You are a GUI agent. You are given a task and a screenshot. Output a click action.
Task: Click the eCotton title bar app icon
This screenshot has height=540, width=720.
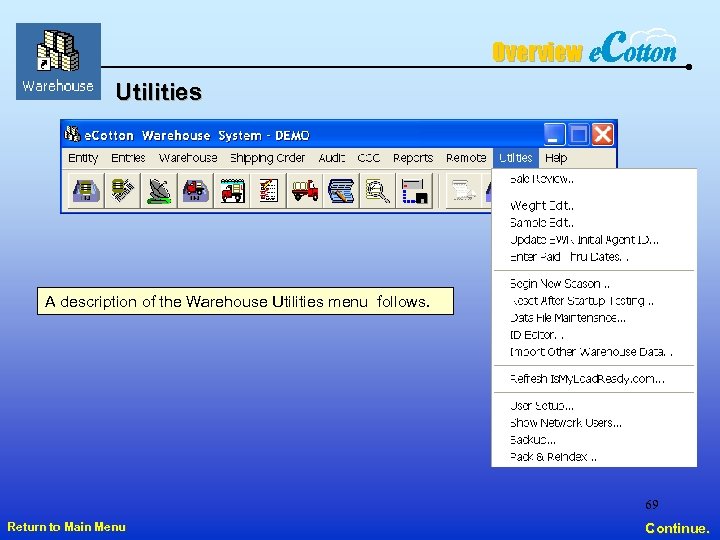(x=72, y=134)
